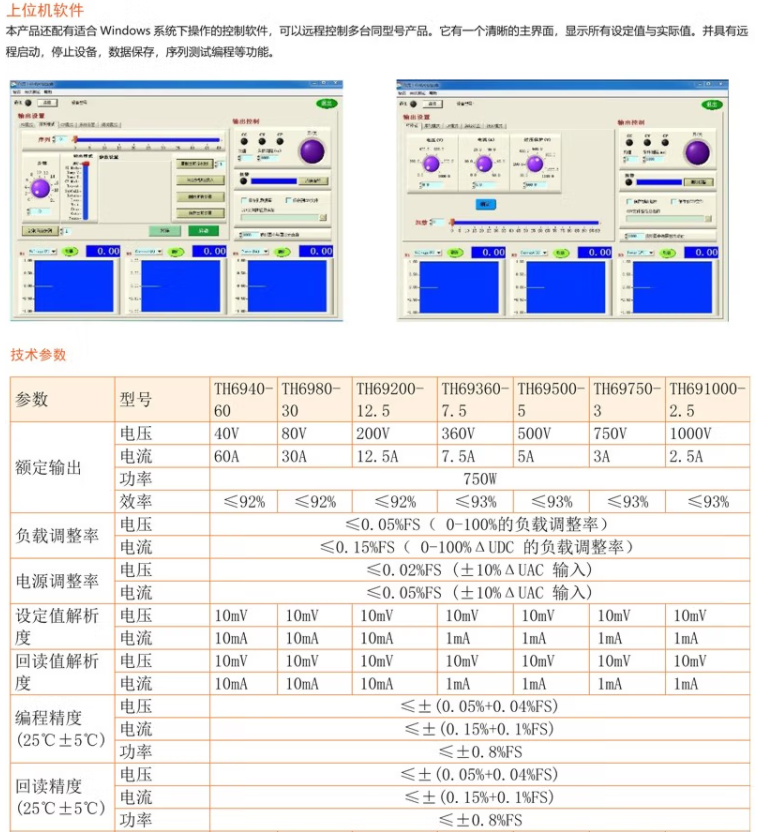Select second tab under 输出设置 in left window

point(47,125)
